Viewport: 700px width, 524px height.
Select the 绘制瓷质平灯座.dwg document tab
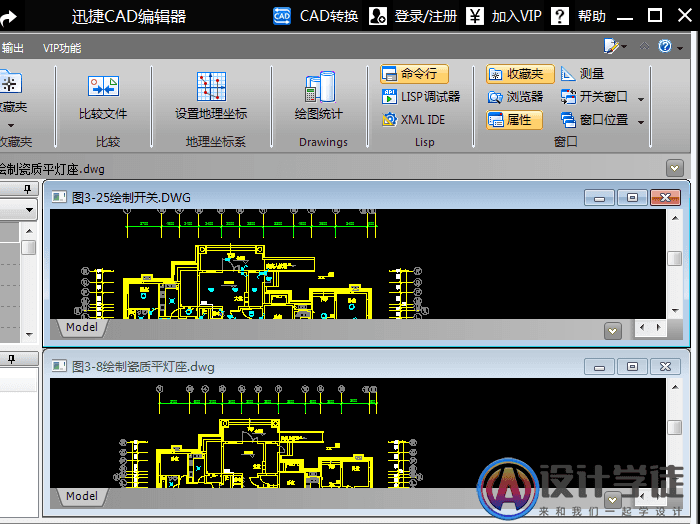pyautogui.click(x=52, y=169)
